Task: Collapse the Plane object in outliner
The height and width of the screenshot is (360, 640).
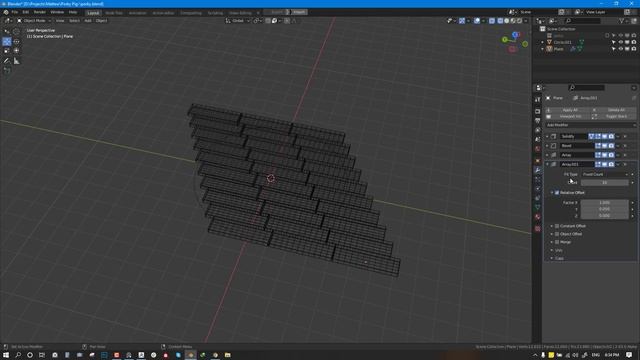Action: pyautogui.click(x=542, y=49)
